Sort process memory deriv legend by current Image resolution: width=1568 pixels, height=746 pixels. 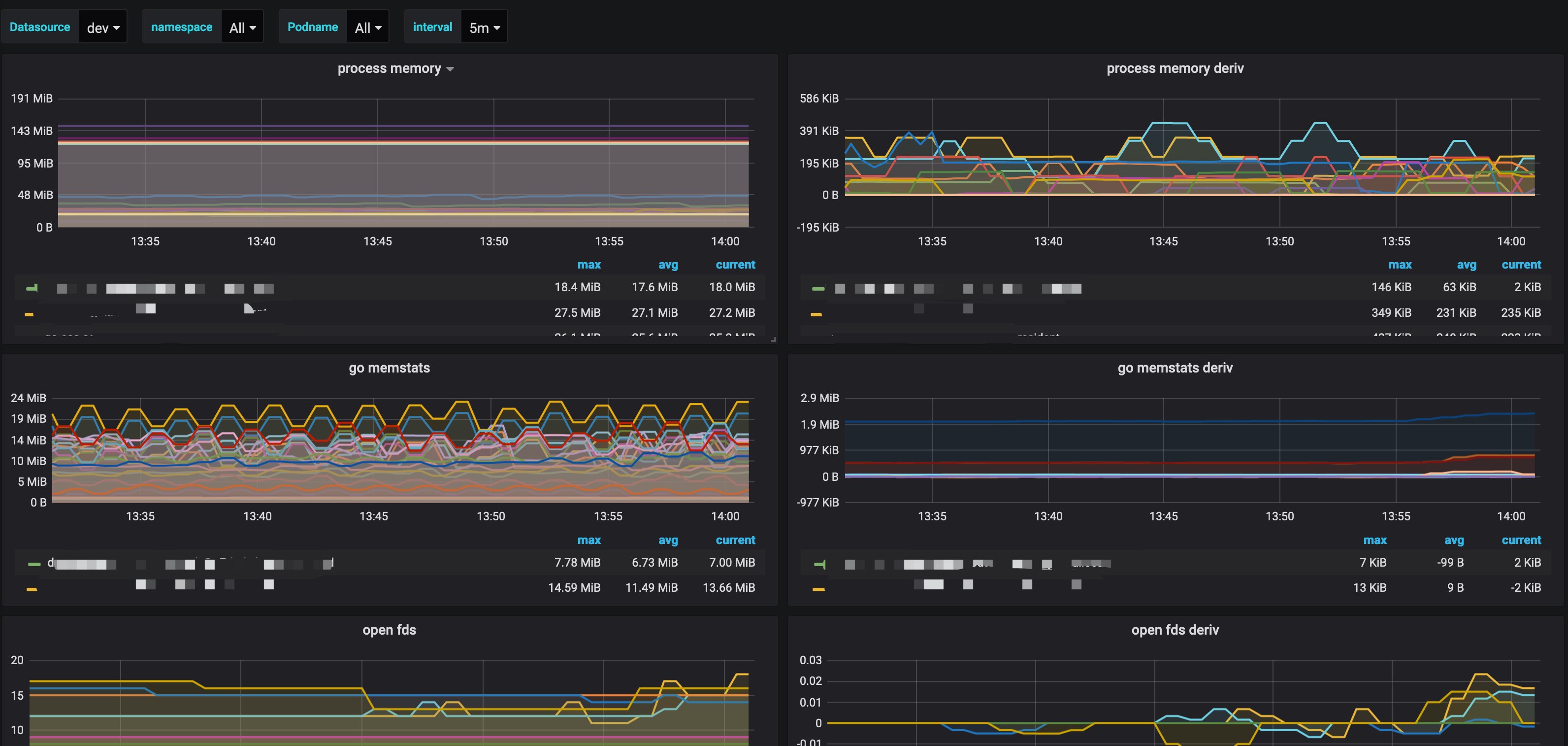point(1521,264)
